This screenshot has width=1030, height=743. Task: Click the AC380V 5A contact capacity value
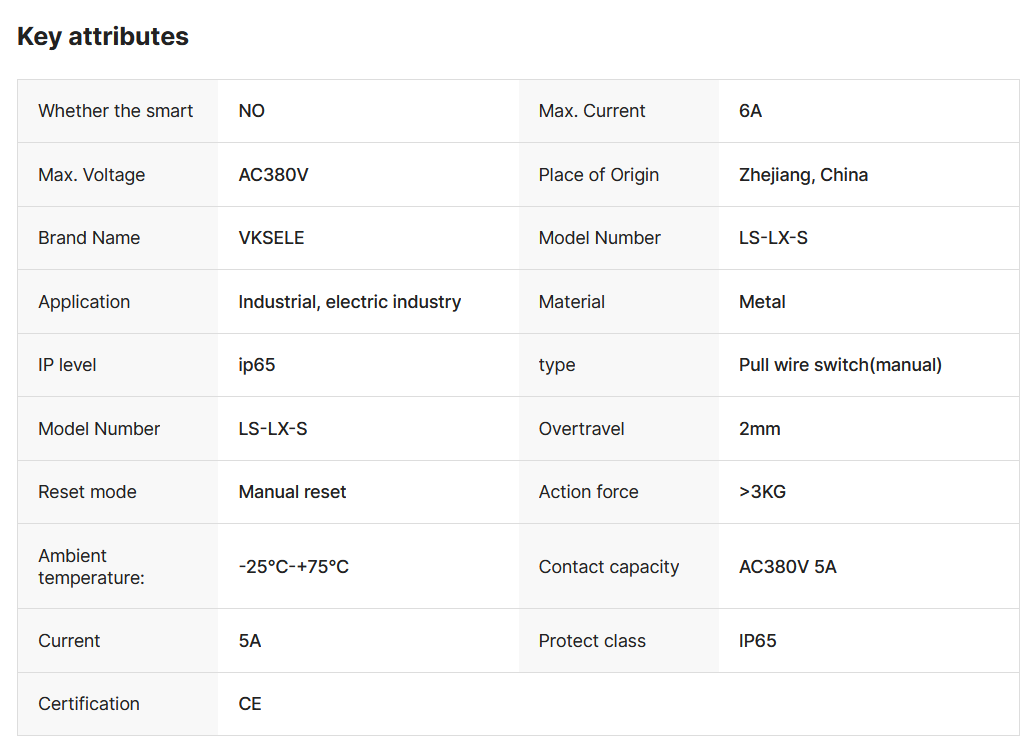(x=787, y=567)
